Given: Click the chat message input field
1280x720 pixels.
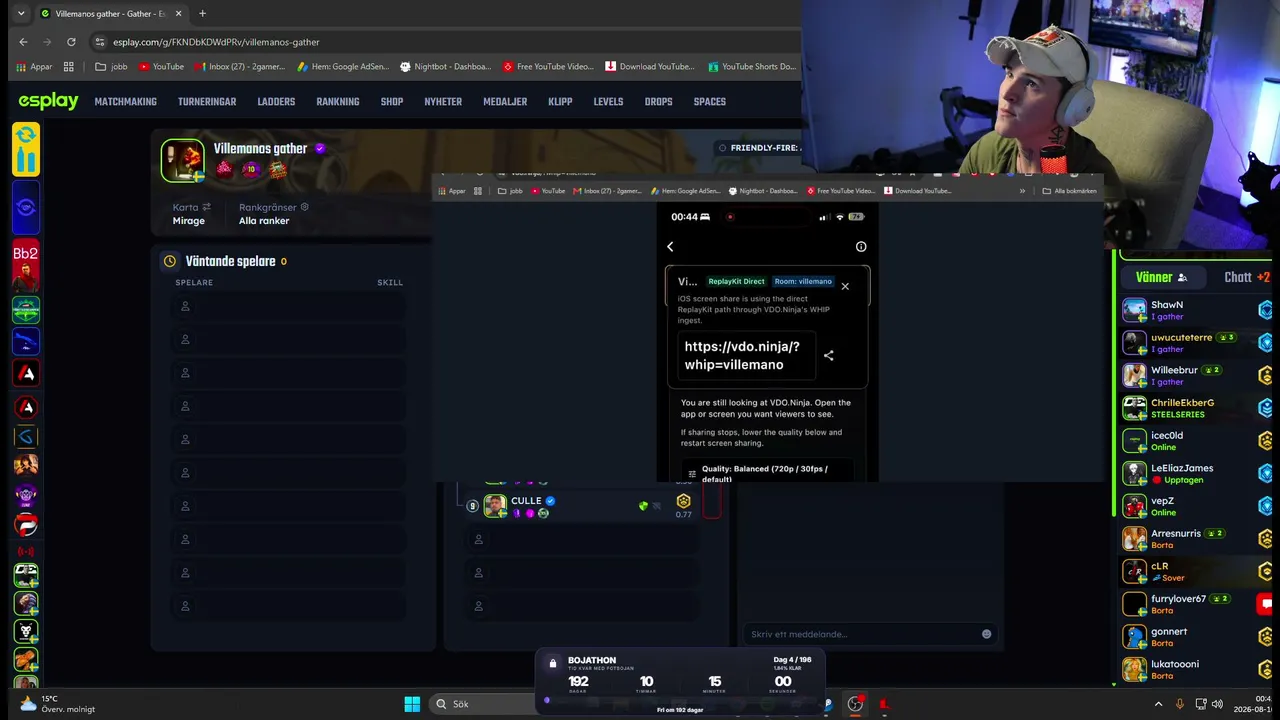Looking at the screenshot, I should 870,634.
